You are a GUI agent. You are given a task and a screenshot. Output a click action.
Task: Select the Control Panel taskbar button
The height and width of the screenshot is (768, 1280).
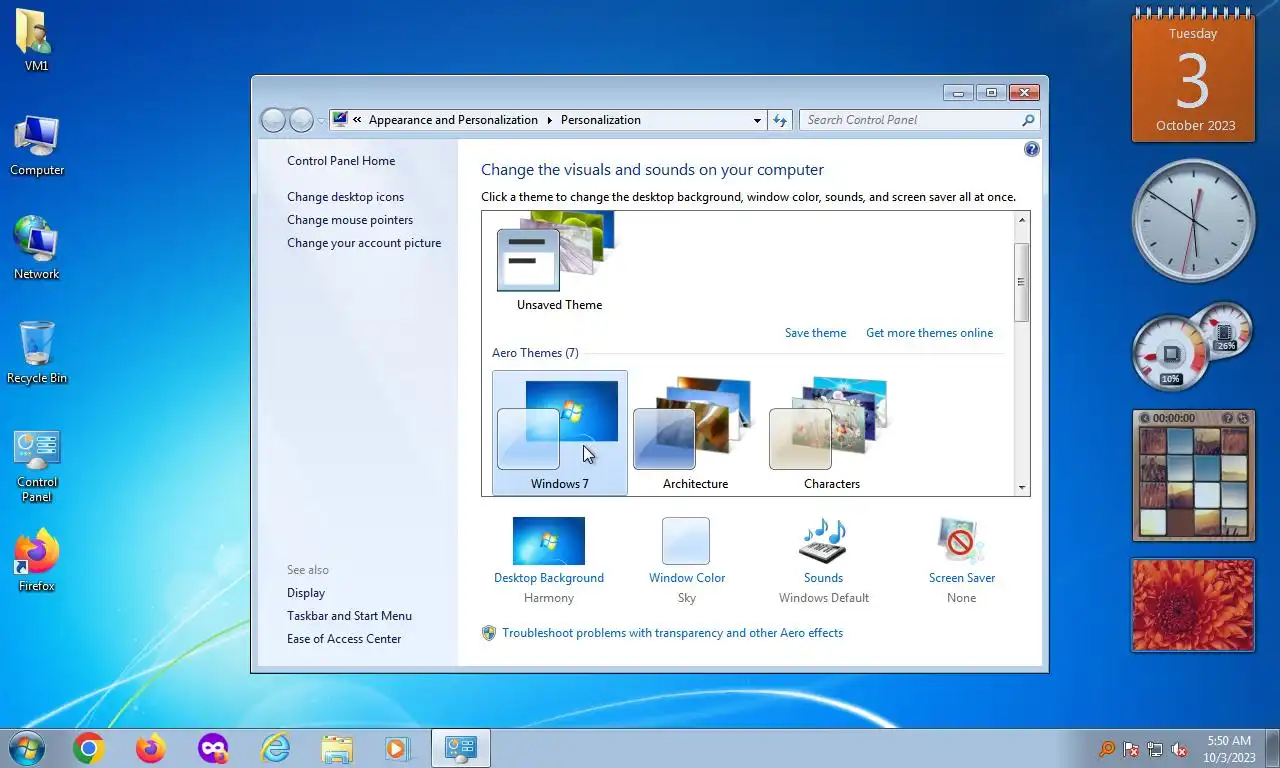tap(460, 748)
